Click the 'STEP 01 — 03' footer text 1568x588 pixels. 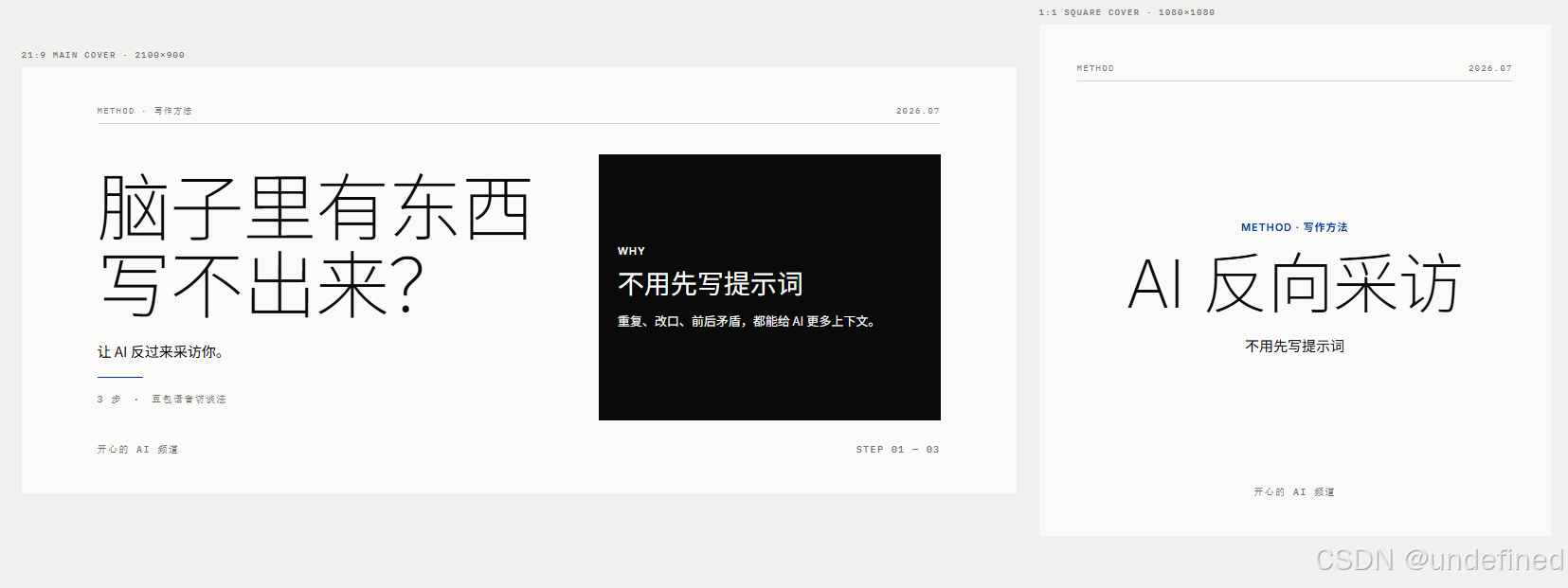pyautogui.click(x=897, y=450)
